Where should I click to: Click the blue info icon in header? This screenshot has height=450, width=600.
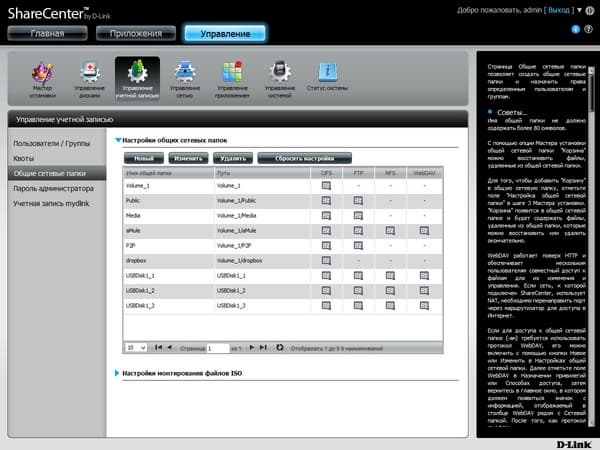coord(575,29)
